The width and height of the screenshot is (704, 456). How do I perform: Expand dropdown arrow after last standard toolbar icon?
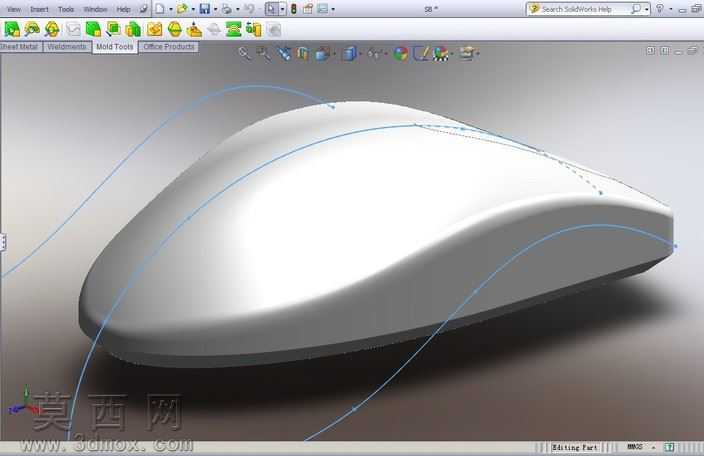coord(333,9)
